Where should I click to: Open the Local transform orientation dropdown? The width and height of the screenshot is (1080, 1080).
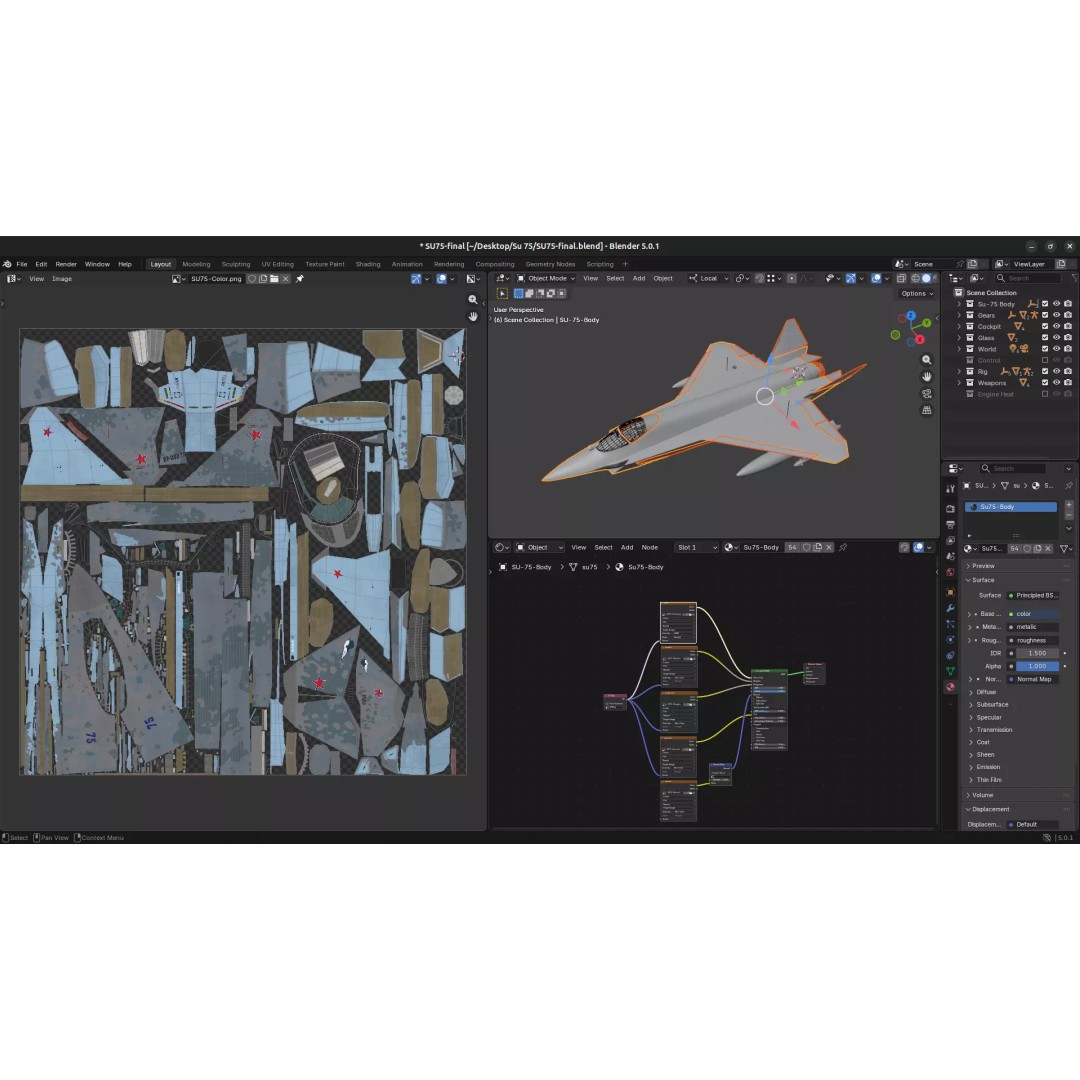pyautogui.click(x=708, y=278)
